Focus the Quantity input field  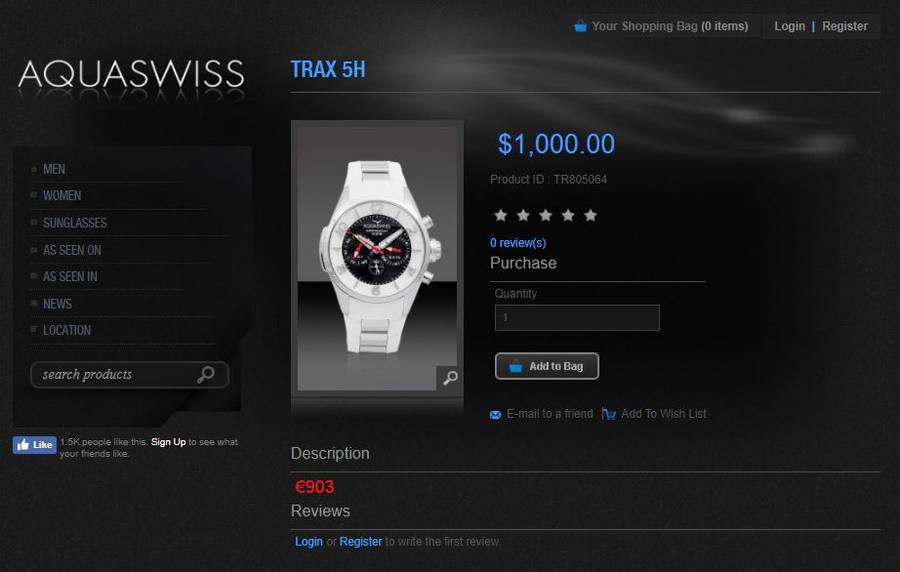pos(577,318)
